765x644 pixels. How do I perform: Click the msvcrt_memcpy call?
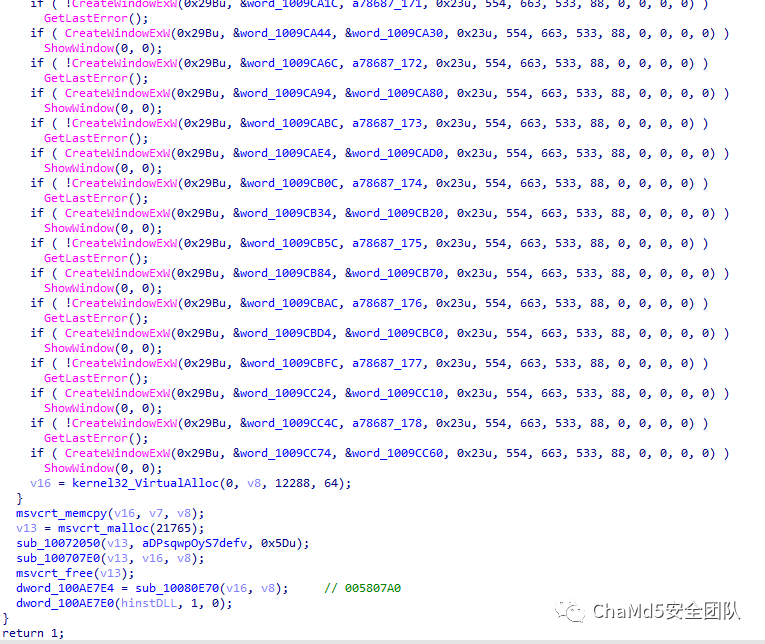[61, 513]
